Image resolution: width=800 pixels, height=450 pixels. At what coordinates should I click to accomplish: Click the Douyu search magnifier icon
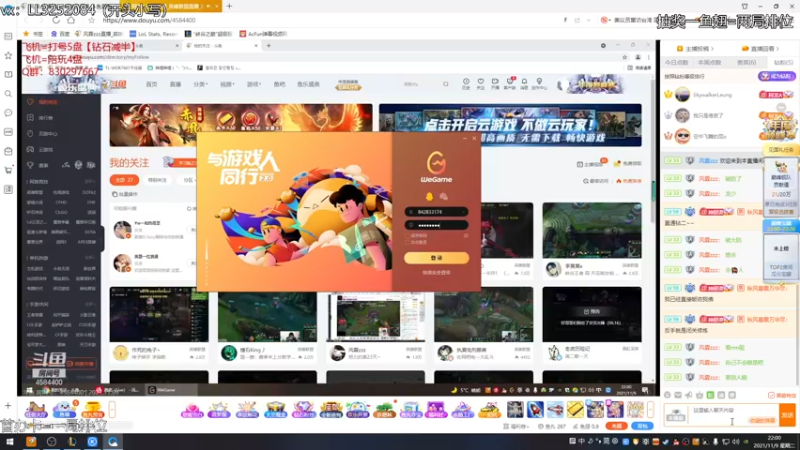click(445, 84)
